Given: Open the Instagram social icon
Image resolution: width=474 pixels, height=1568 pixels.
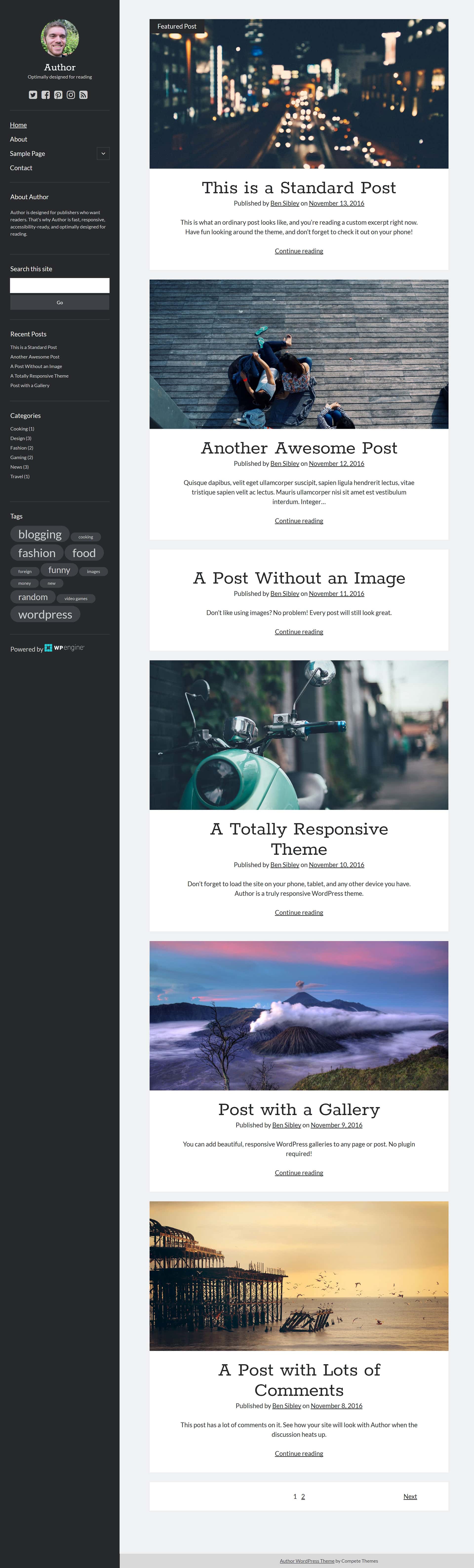Looking at the screenshot, I should pyautogui.click(x=71, y=95).
